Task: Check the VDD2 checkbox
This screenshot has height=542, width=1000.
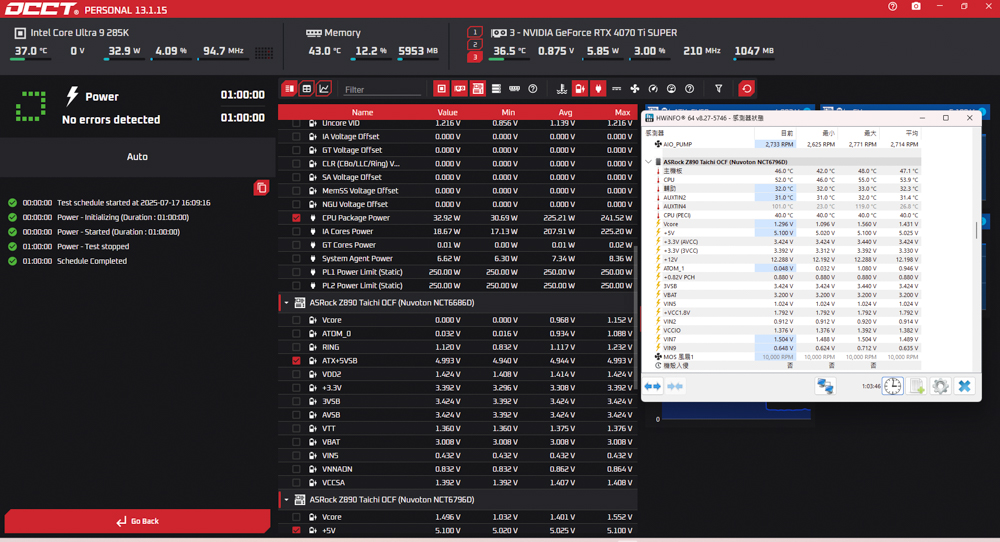Action: click(x=296, y=374)
